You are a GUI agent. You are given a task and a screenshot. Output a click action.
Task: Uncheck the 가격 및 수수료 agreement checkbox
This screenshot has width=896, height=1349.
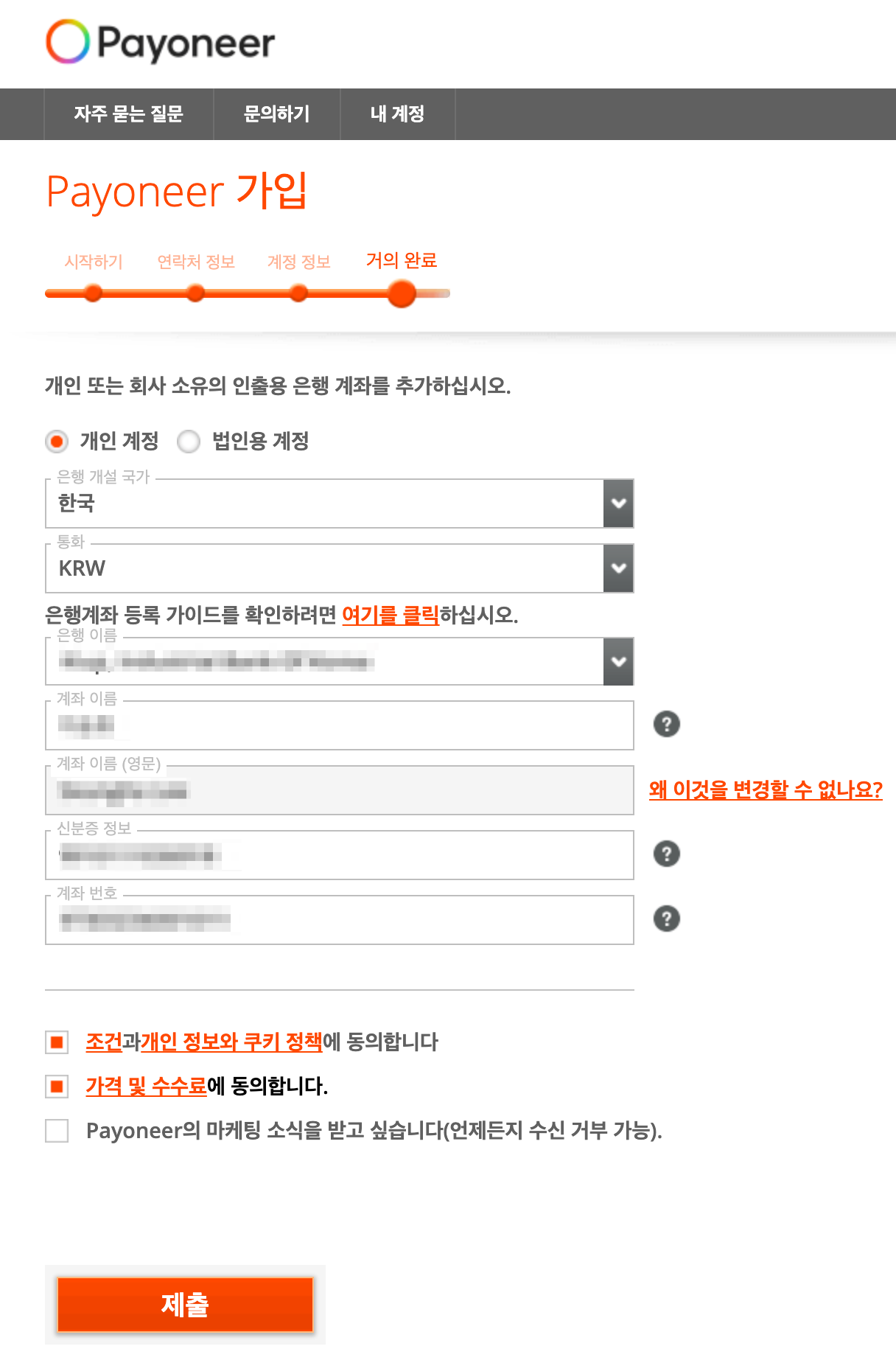[57, 1086]
